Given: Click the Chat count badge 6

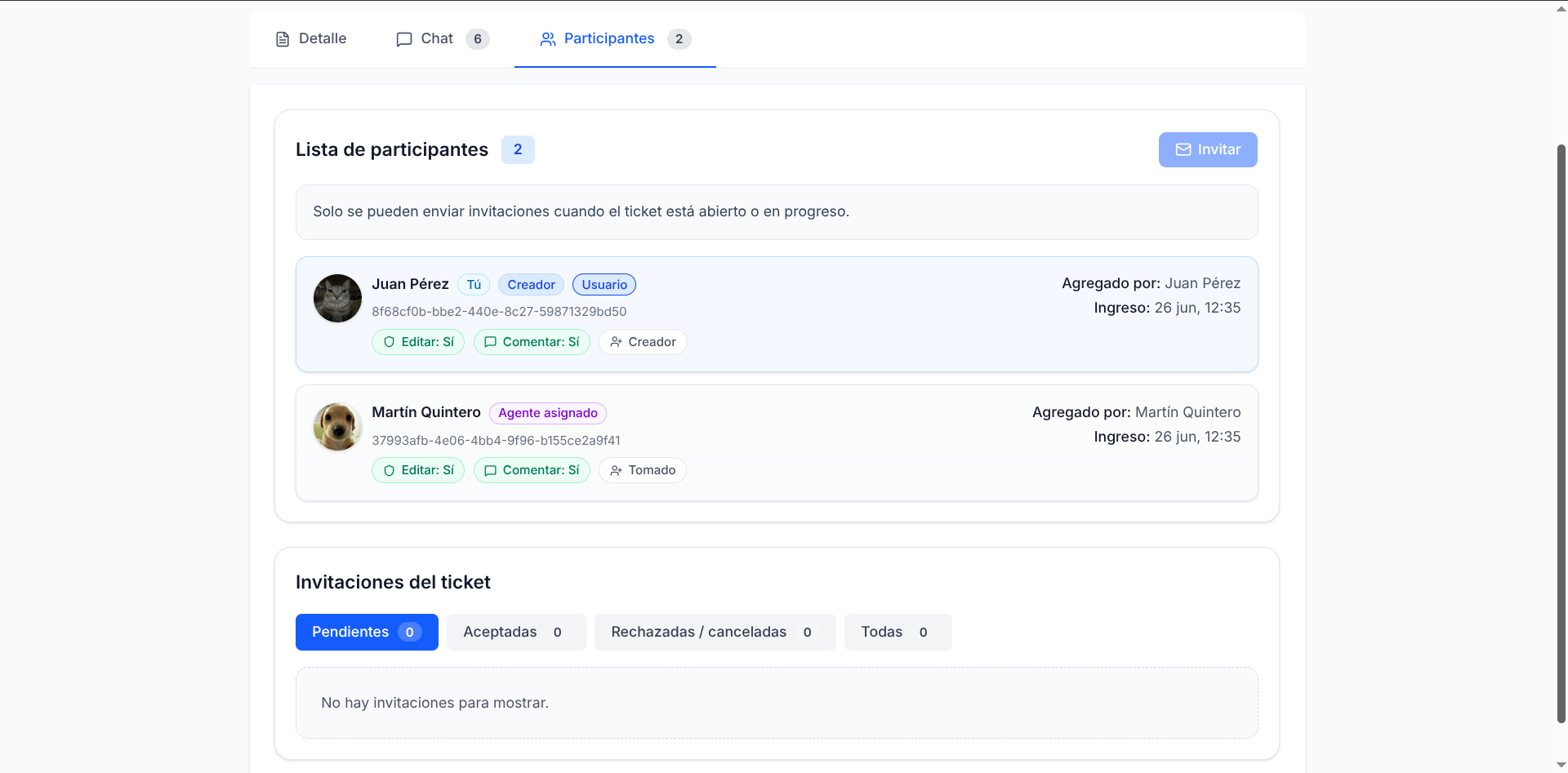Looking at the screenshot, I should point(478,39).
